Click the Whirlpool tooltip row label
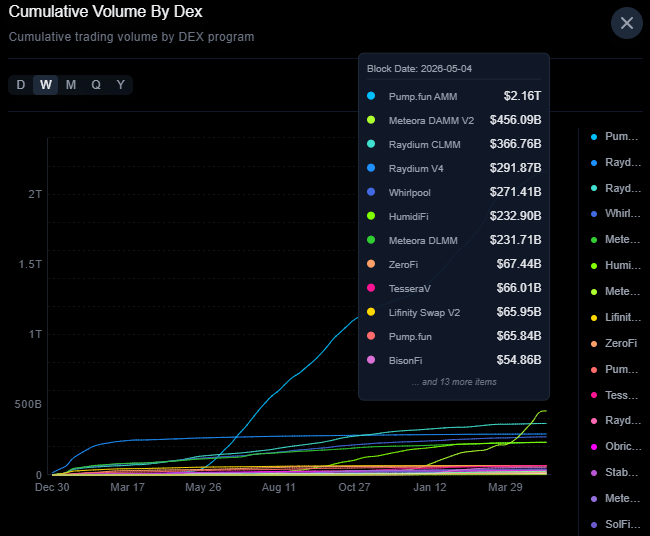 click(410, 193)
